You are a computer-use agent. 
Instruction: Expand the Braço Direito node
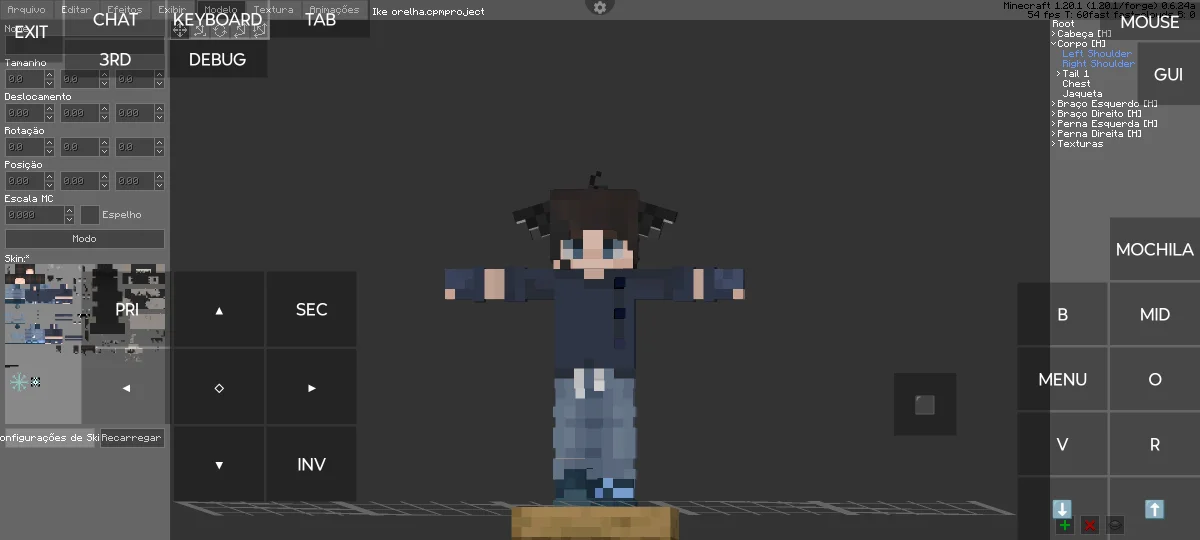[x=1054, y=114]
